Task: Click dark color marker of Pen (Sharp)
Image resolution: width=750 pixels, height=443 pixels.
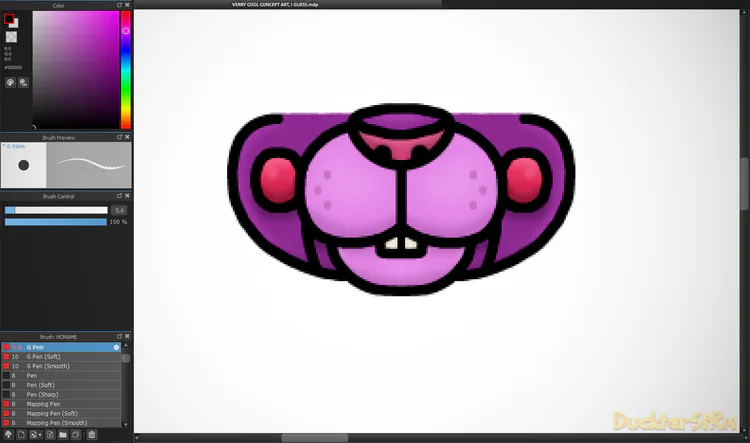Action: pos(6,395)
